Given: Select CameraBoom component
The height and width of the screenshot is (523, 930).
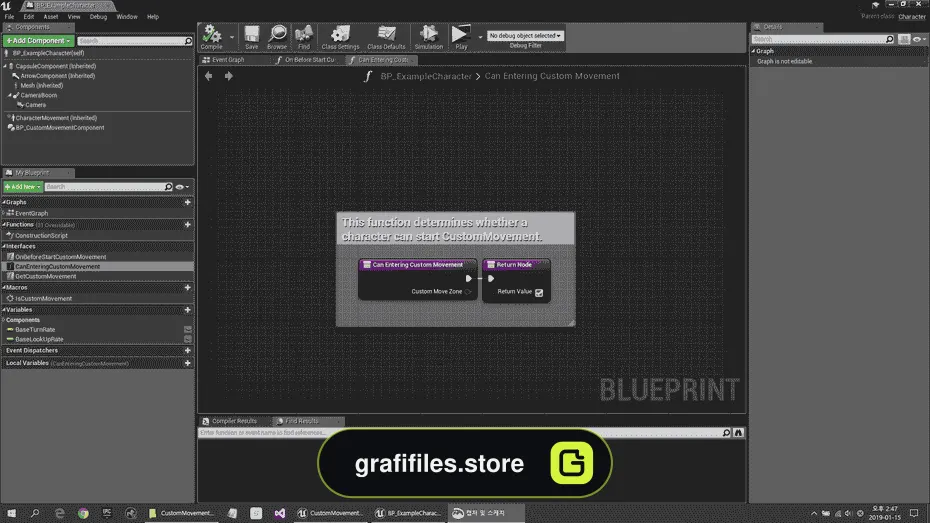Looking at the screenshot, I should (x=39, y=95).
